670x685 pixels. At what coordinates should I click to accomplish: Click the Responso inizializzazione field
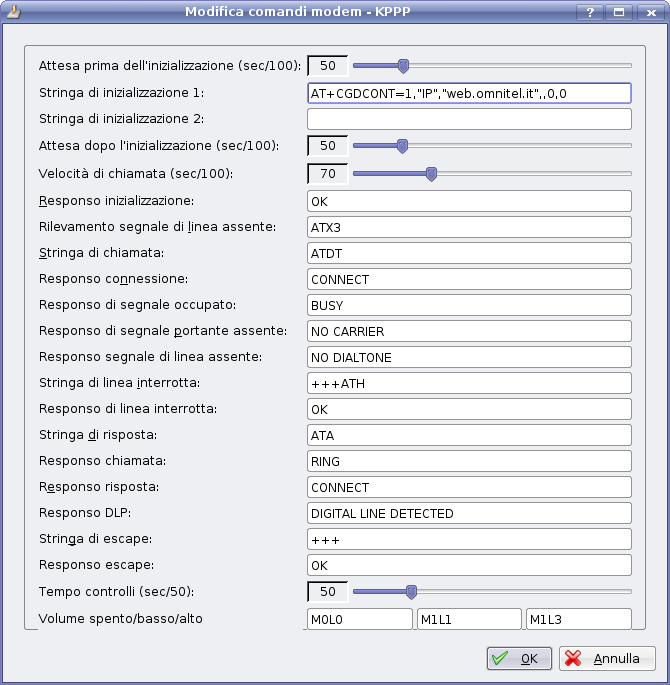[x=469, y=201]
